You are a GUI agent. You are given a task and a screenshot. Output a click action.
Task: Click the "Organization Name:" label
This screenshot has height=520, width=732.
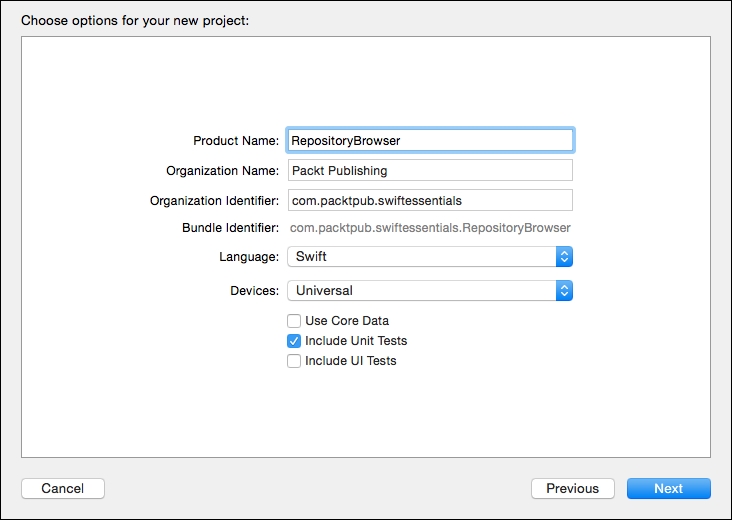pos(223,171)
